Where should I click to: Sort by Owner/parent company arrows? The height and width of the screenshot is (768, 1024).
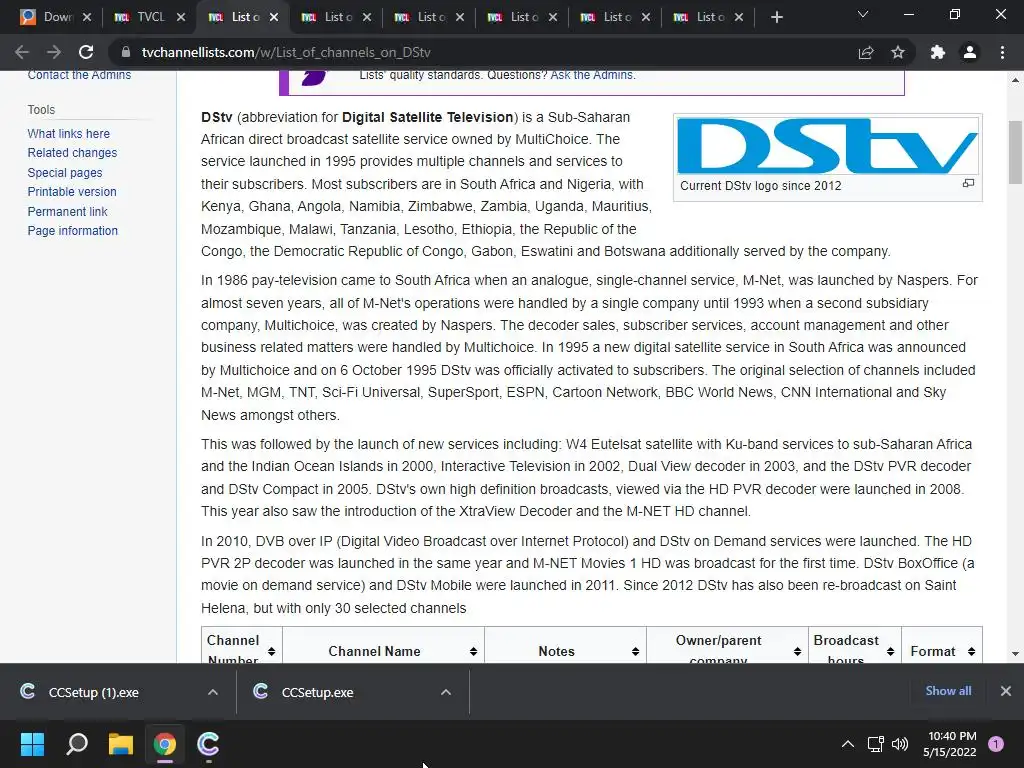tap(797, 651)
